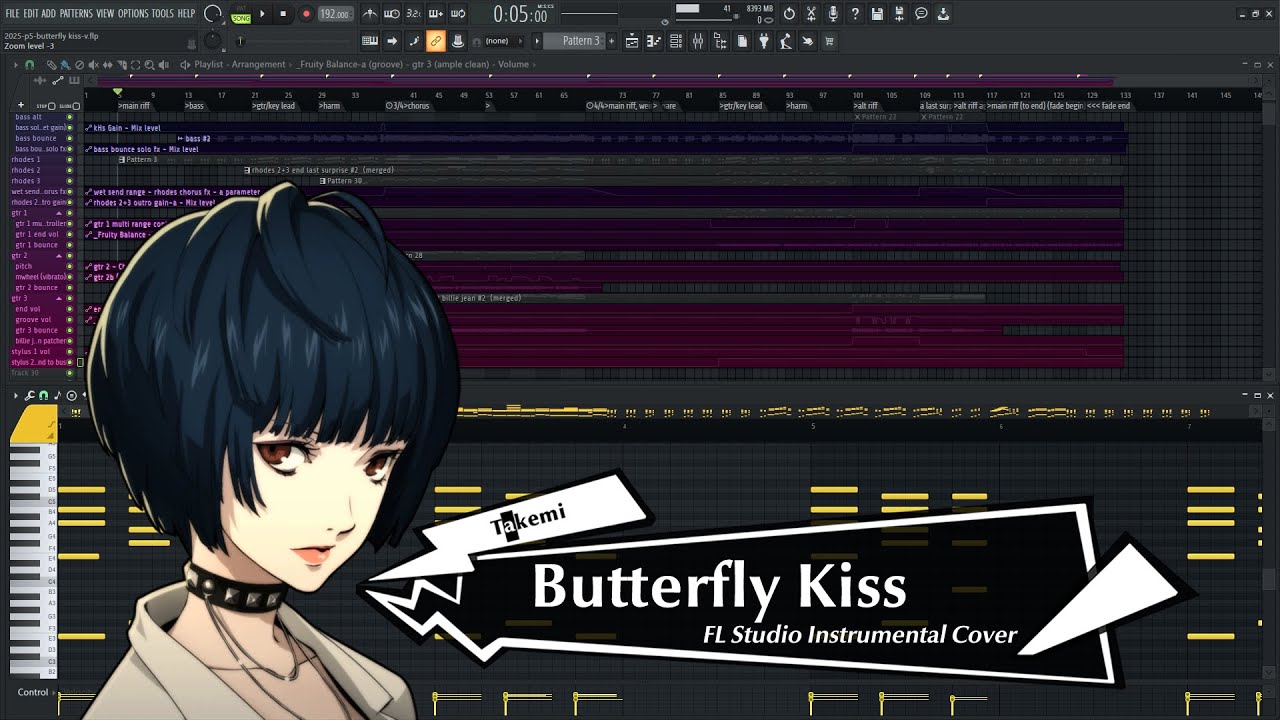Toggle typing keyboard to piano icon
Image resolution: width=1280 pixels, height=720 pixels.
370,41
